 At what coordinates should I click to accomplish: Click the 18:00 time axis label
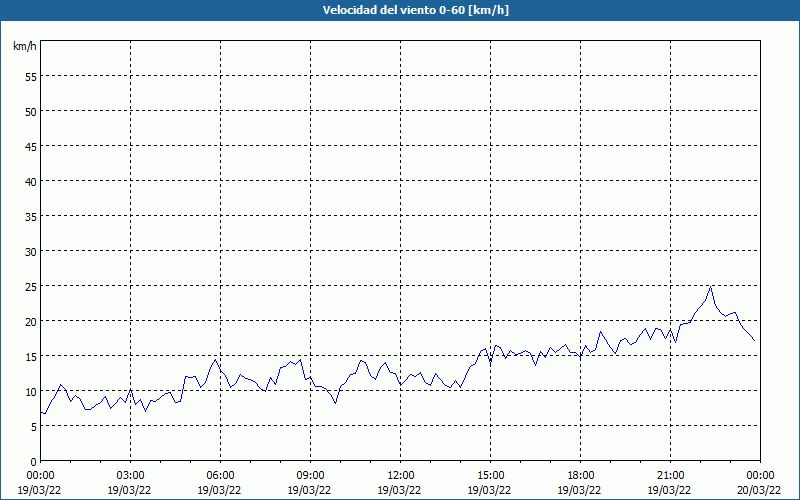[581, 476]
